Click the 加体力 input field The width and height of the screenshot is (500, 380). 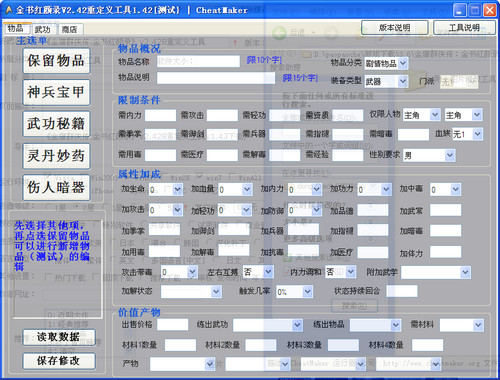445,252
